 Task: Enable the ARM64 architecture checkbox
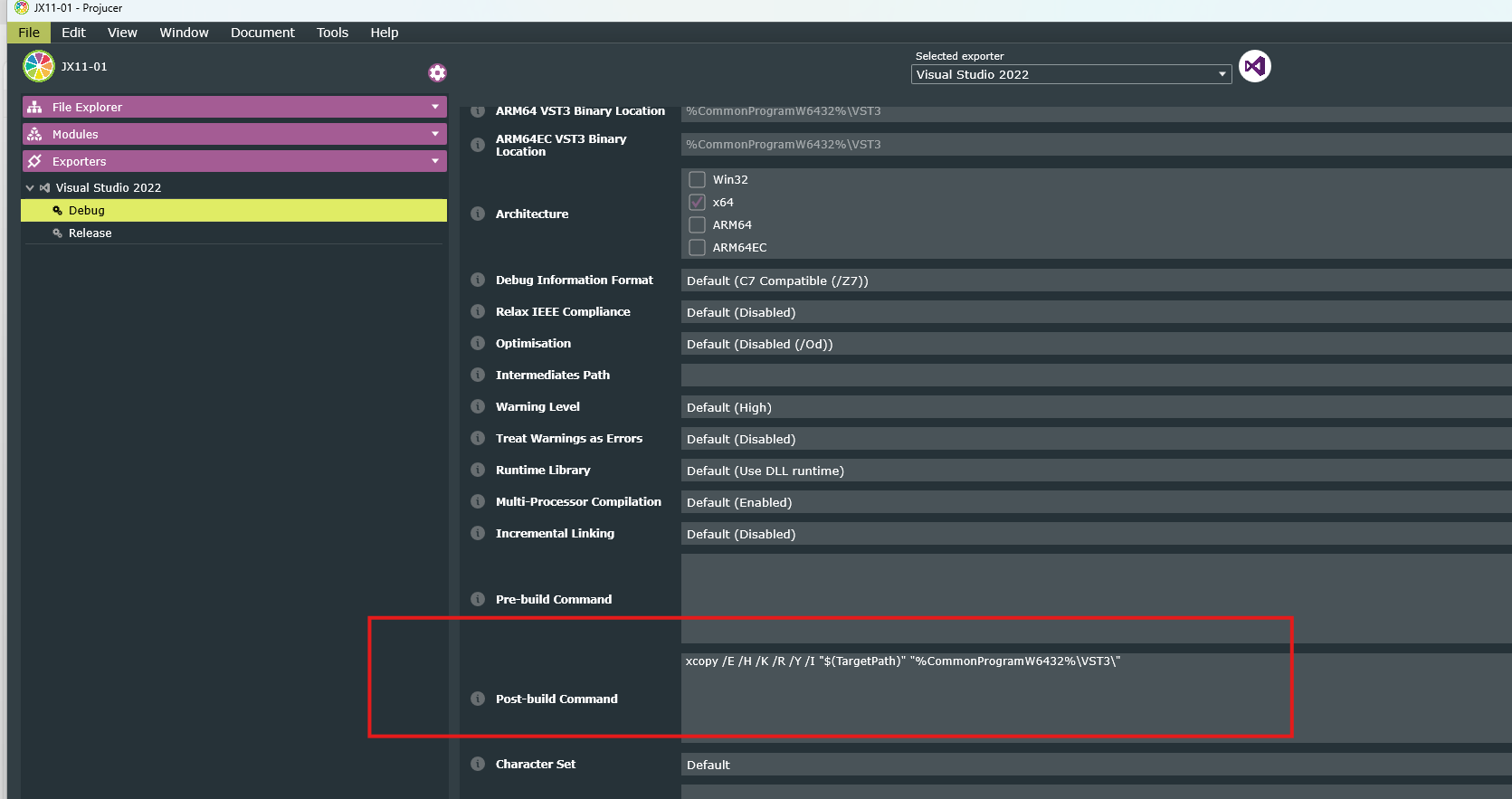697,224
